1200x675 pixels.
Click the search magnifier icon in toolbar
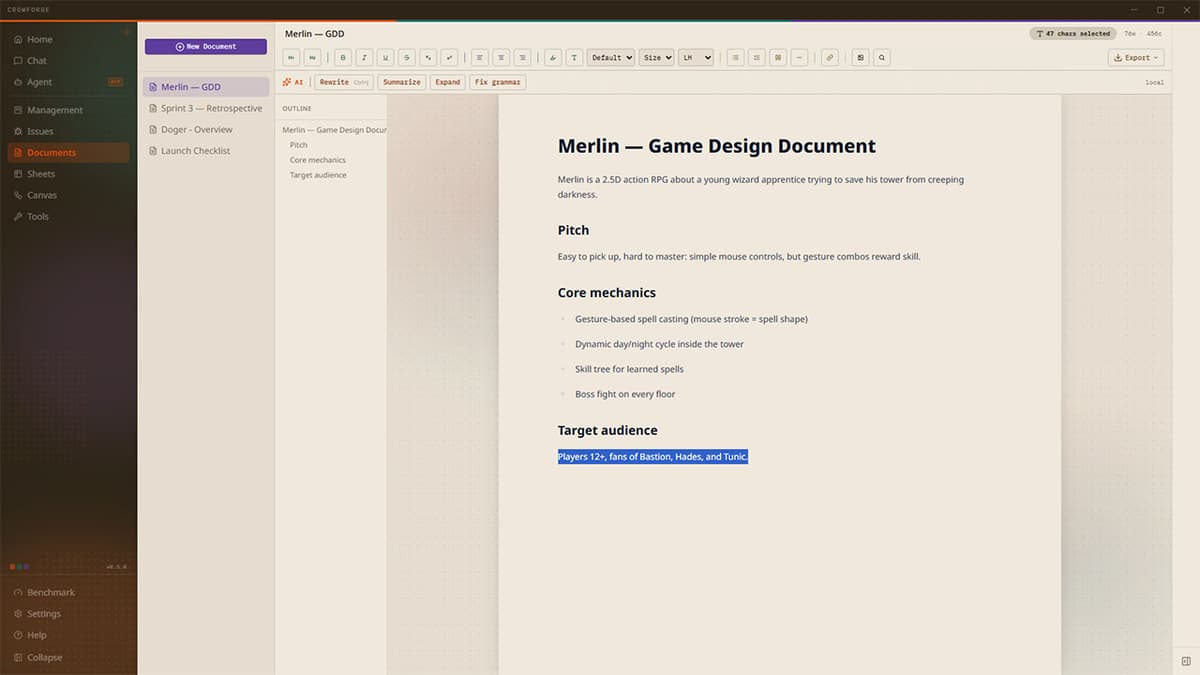point(882,58)
